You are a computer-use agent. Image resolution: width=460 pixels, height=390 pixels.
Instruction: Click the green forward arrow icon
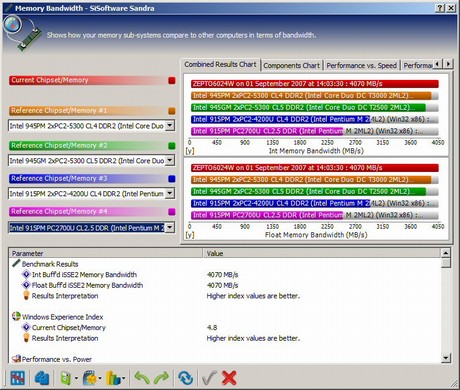[x=161, y=378]
